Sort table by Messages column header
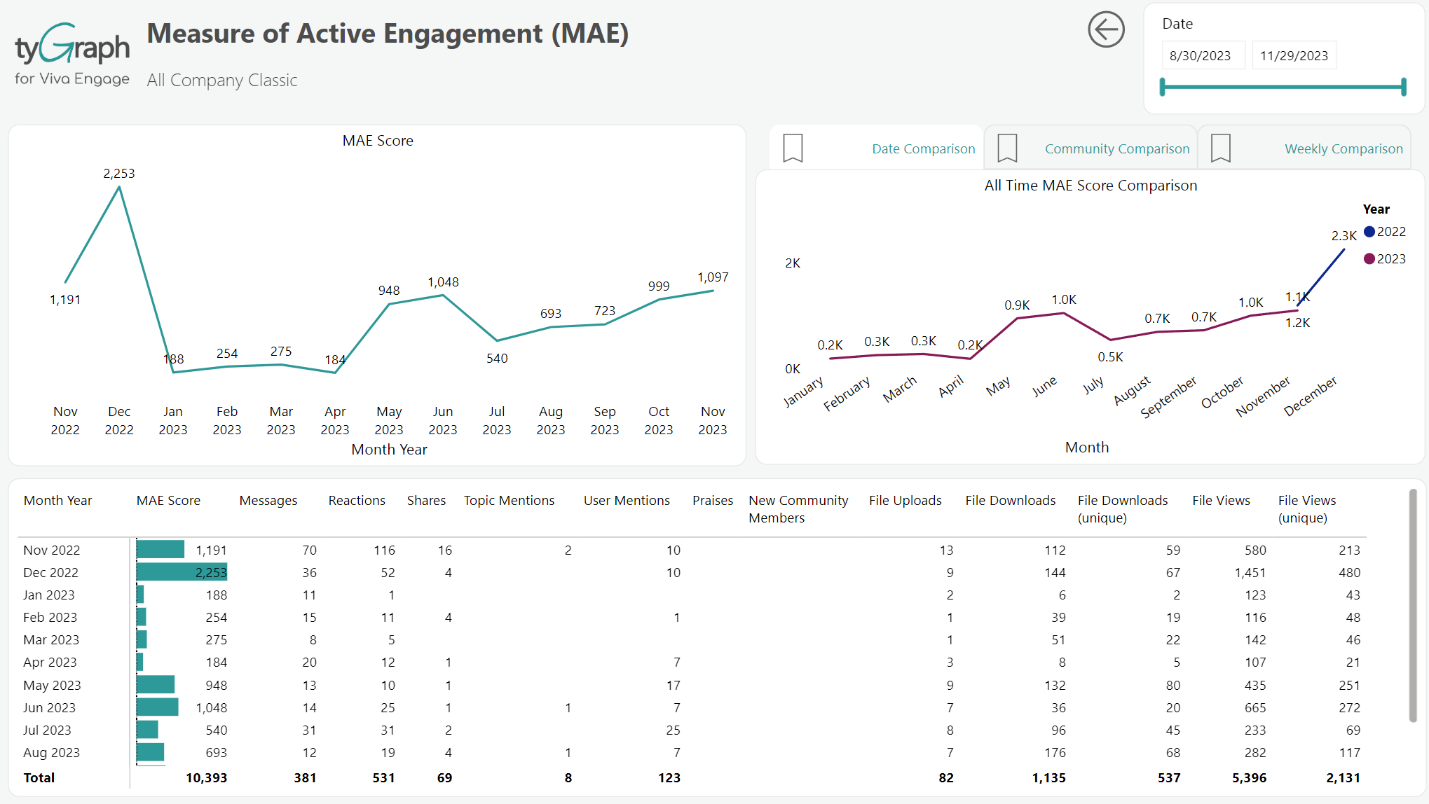1429x804 pixels. point(268,501)
